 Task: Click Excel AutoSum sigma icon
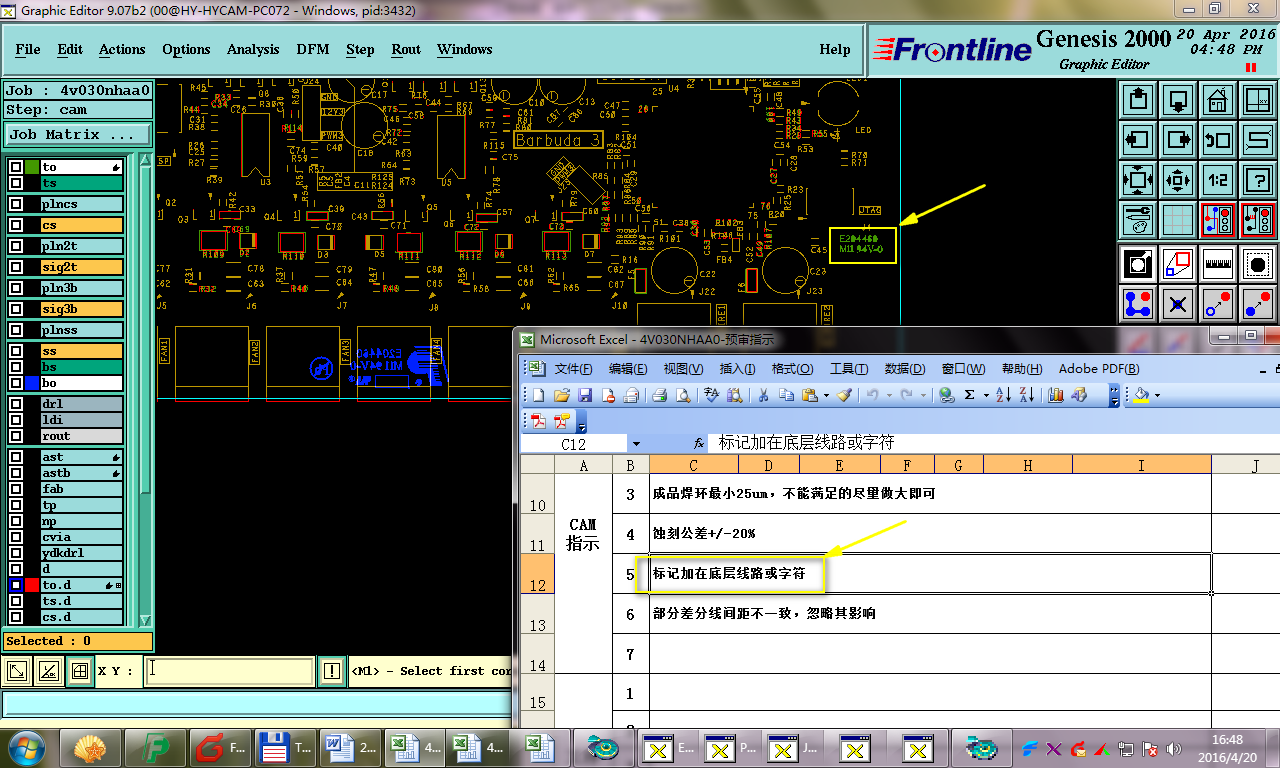[x=969, y=395]
